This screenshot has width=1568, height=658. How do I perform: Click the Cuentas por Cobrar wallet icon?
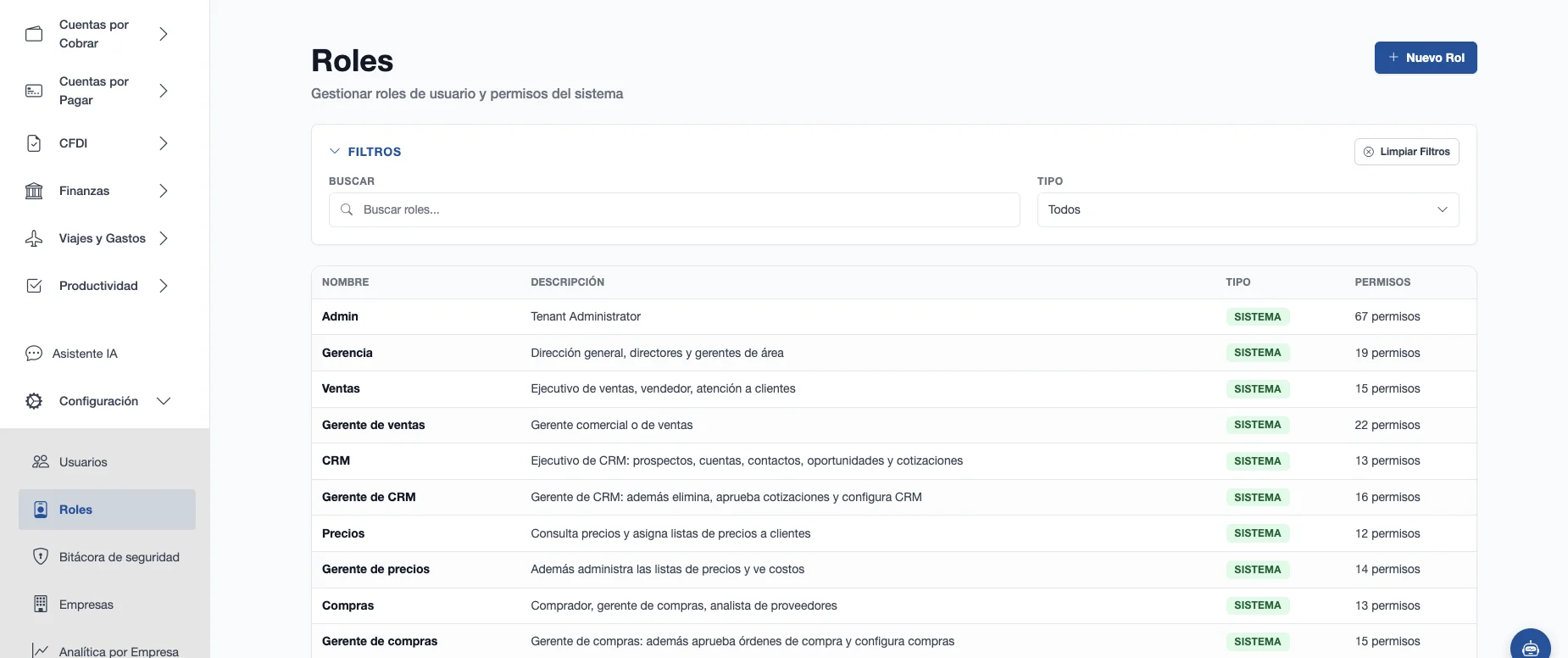pyautogui.click(x=34, y=34)
